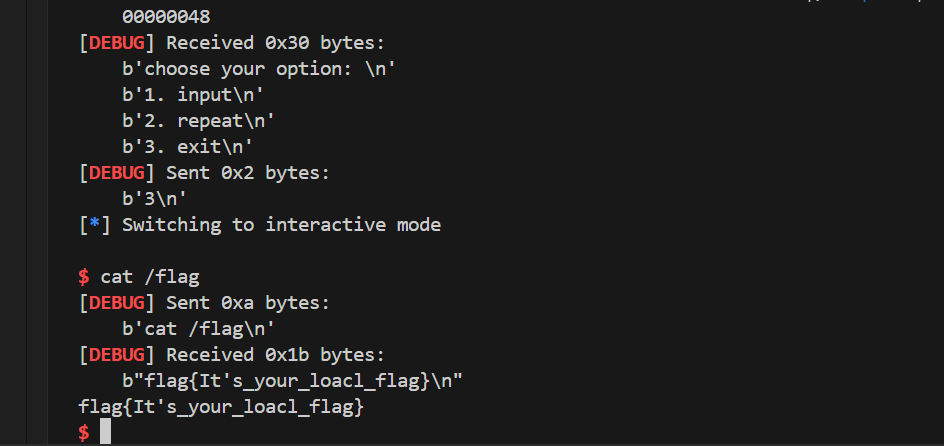The image size is (944, 446).
Task: Click the DEBUG tag on 'Sent 0xa bytes'
Action: coord(117,303)
